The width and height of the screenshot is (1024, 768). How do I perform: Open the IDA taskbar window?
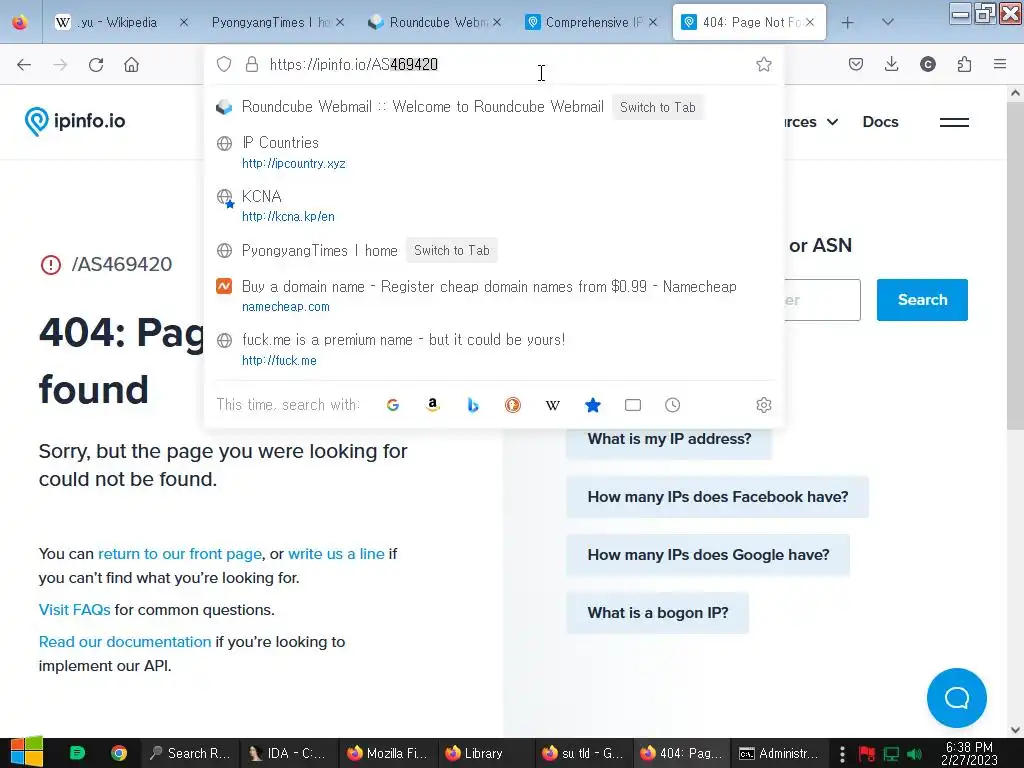[x=288, y=753]
